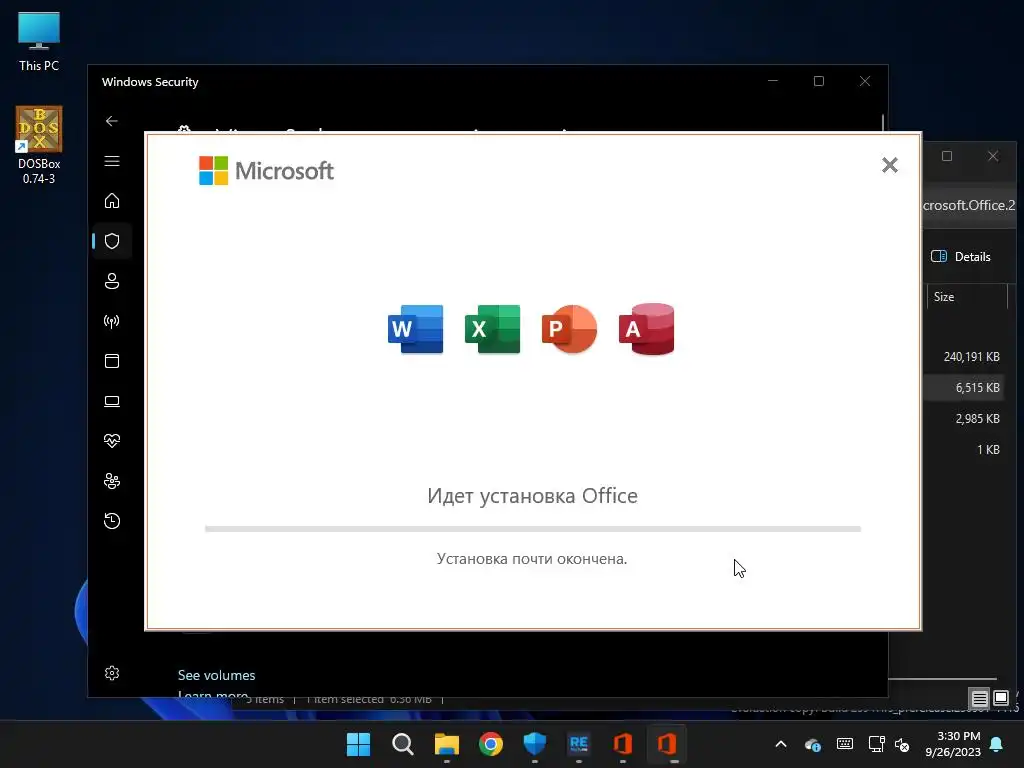
Task: Switch File Explorer to large icons view
Action: (x=1000, y=698)
